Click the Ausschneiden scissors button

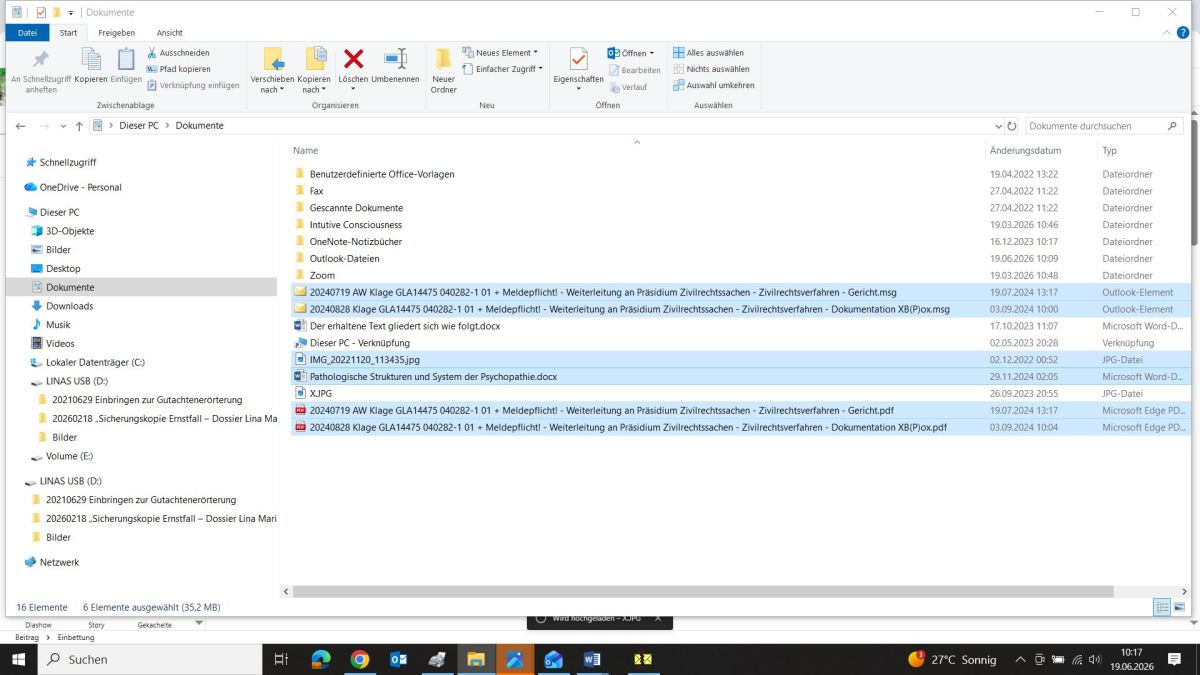pos(177,53)
